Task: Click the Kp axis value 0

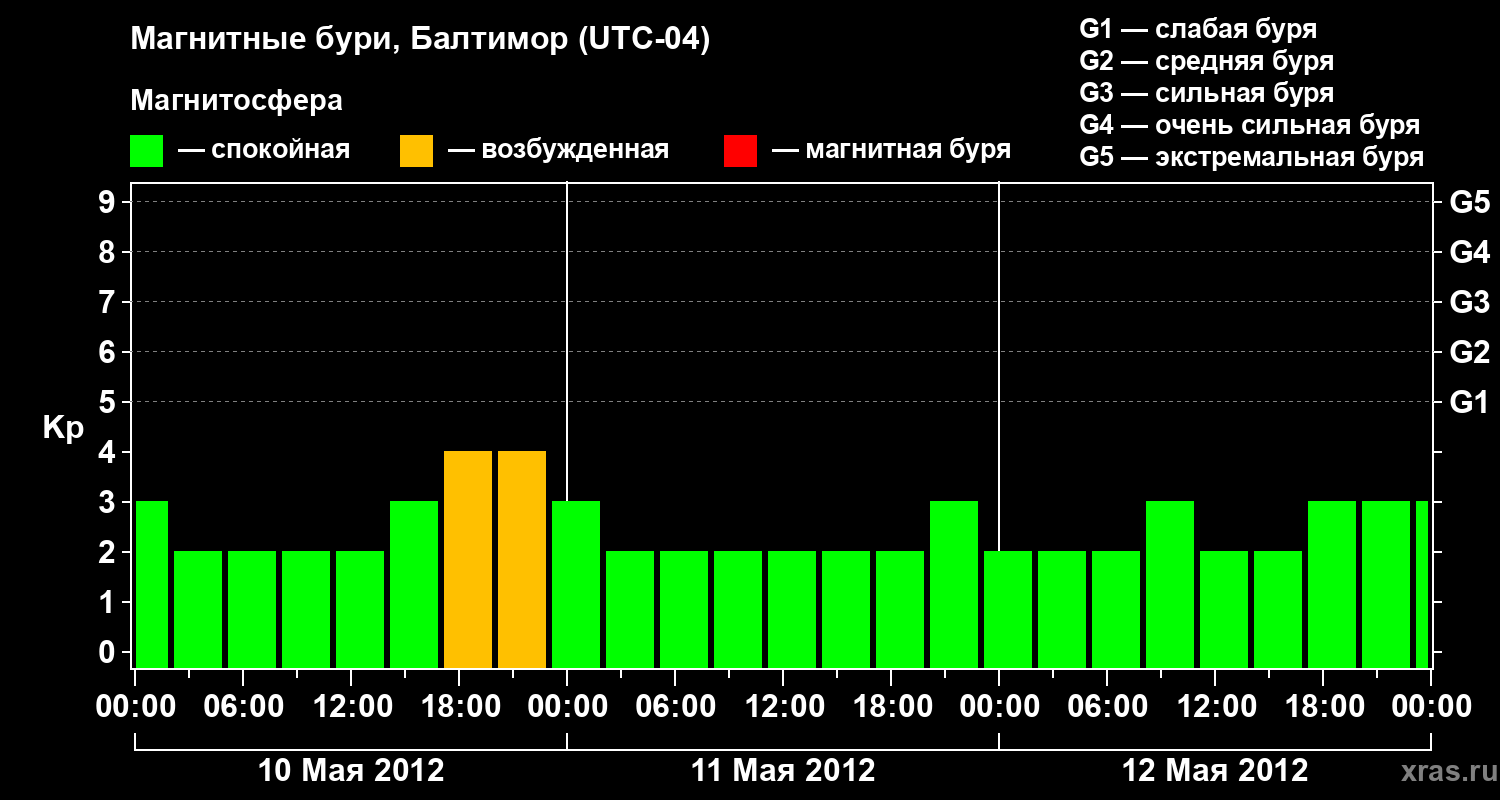Action: [109, 653]
